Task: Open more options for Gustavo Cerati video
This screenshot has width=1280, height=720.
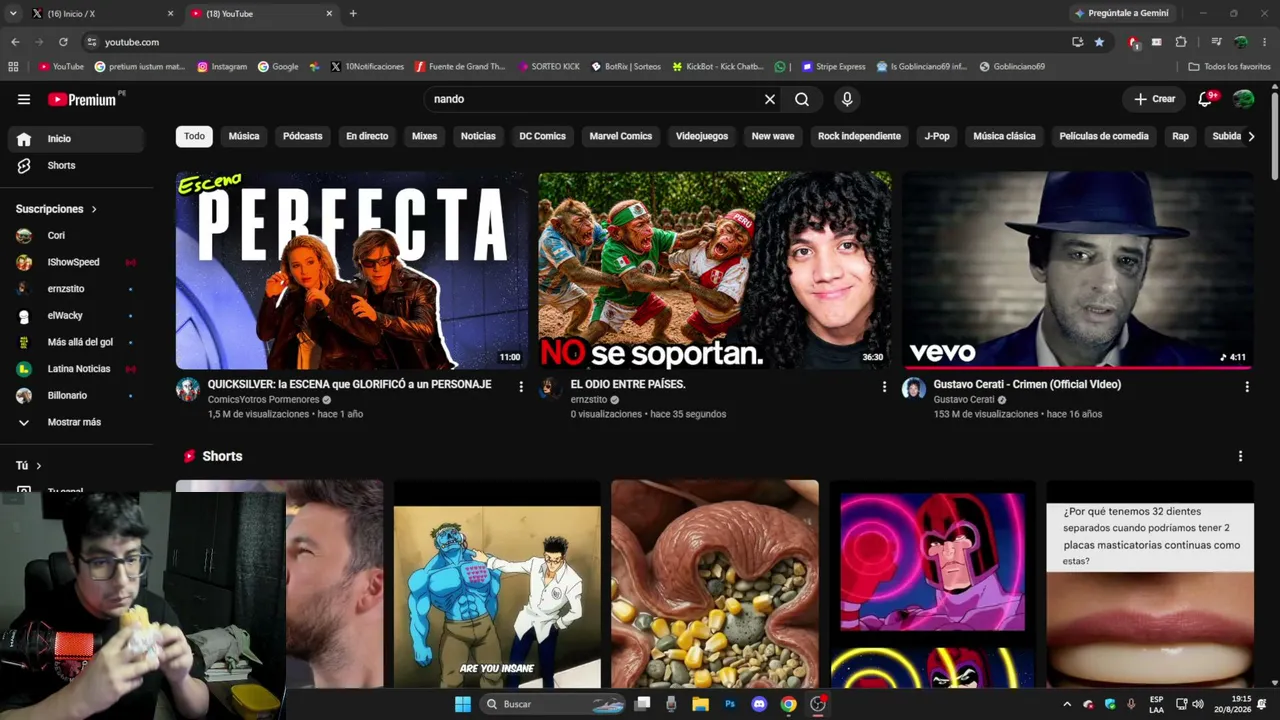Action: [1247, 387]
